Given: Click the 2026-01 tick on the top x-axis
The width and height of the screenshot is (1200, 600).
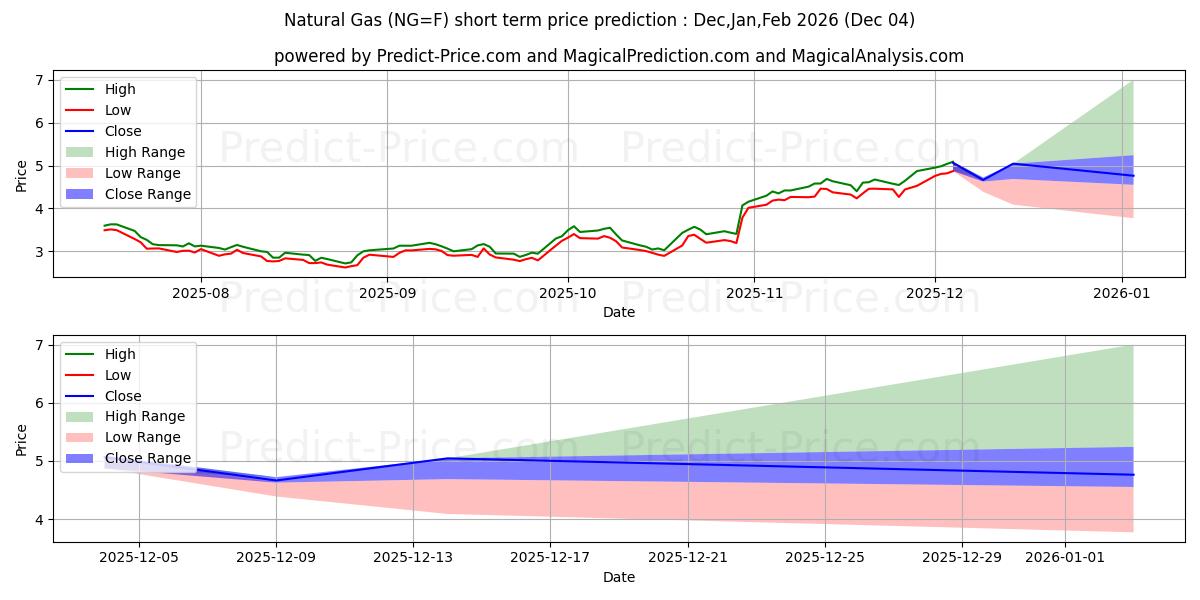Looking at the screenshot, I should click(1121, 293).
